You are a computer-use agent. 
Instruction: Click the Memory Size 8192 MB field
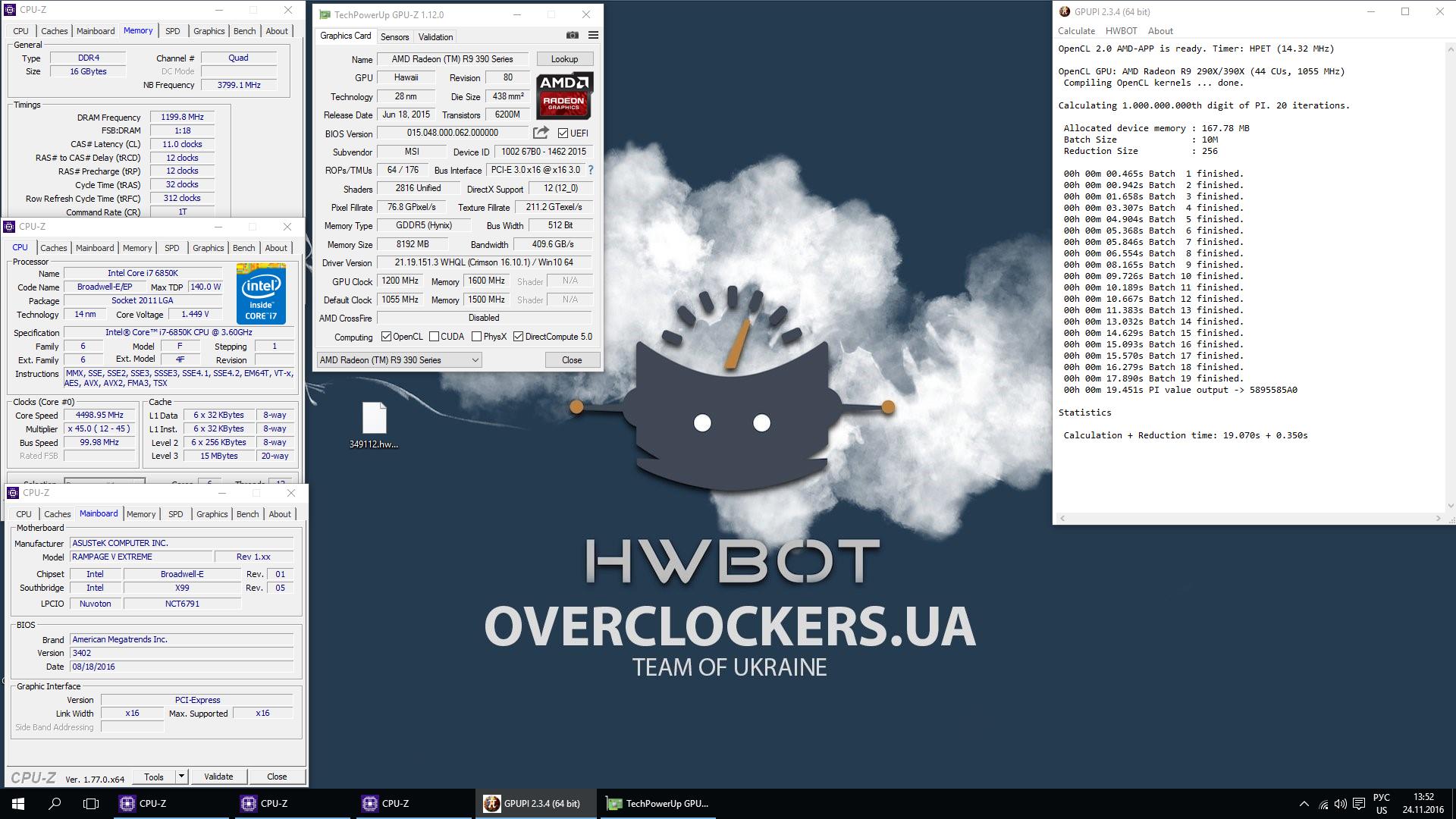click(x=413, y=244)
